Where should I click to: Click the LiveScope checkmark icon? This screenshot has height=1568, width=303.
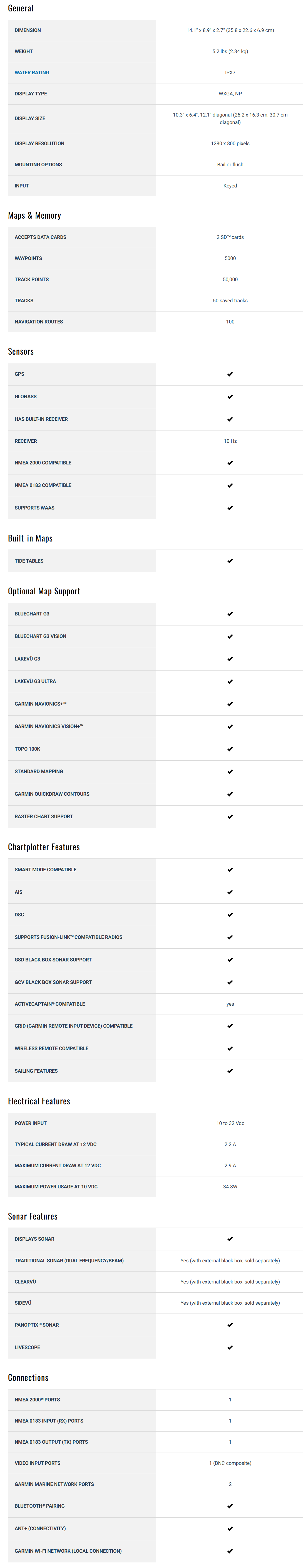pyautogui.click(x=230, y=1348)
